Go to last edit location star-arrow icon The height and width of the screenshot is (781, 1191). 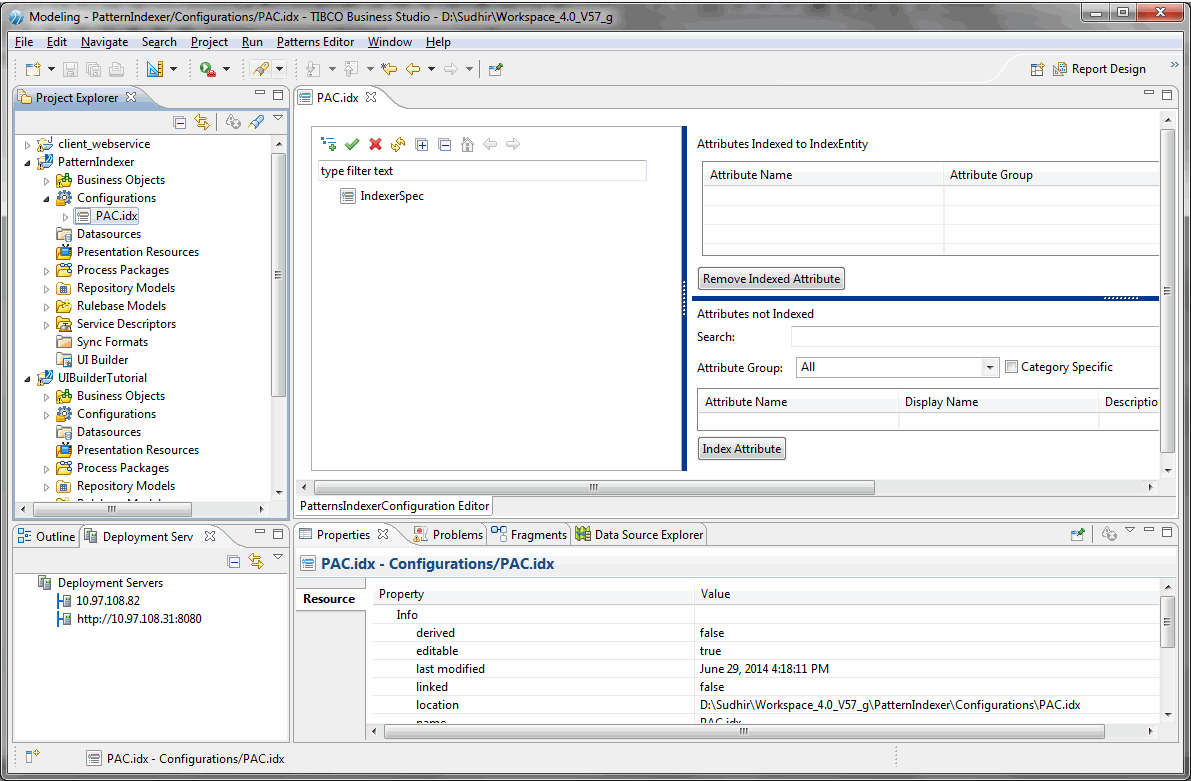390,69
